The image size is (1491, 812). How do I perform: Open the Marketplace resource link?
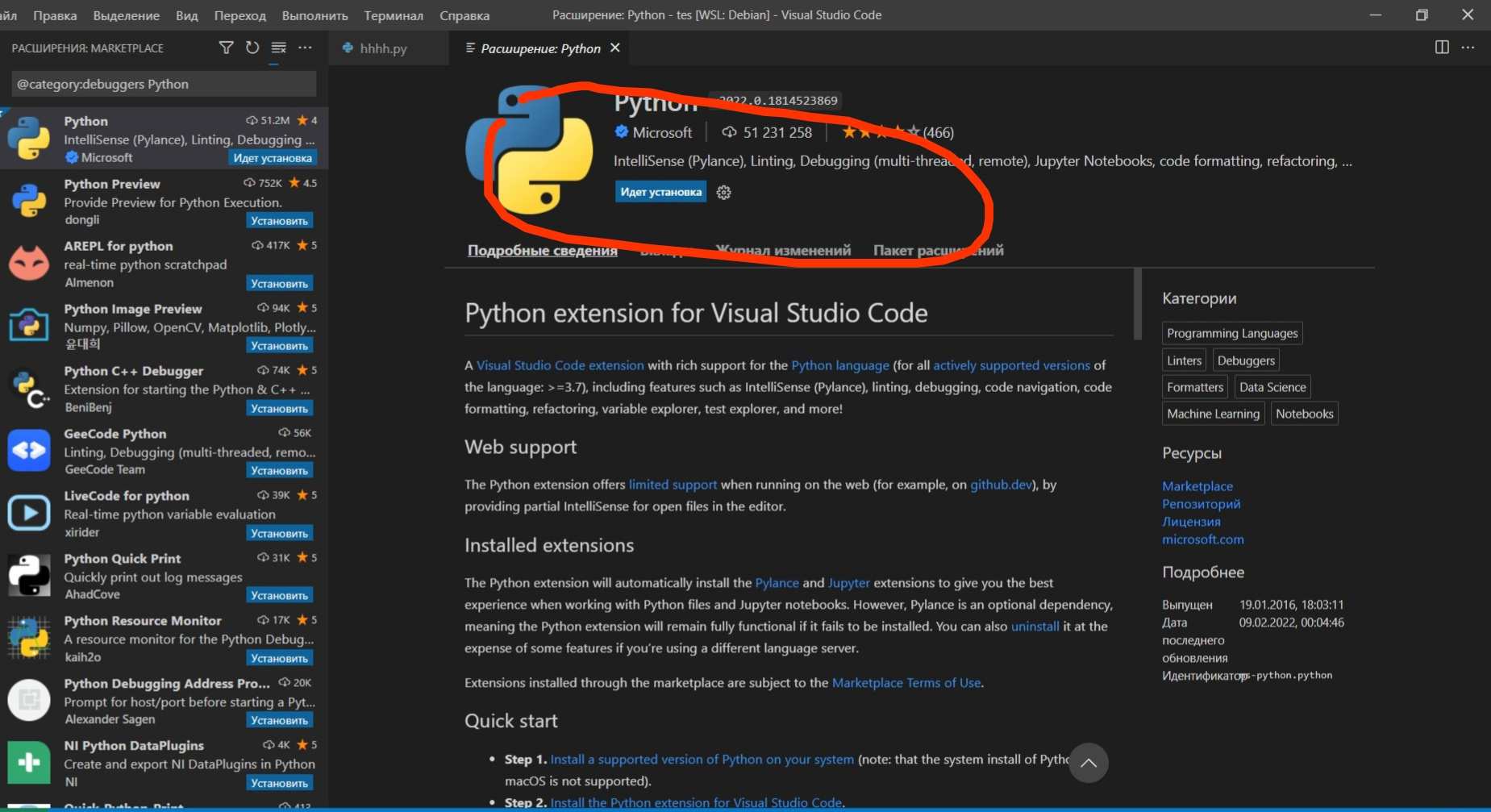tap(1197, 486)
